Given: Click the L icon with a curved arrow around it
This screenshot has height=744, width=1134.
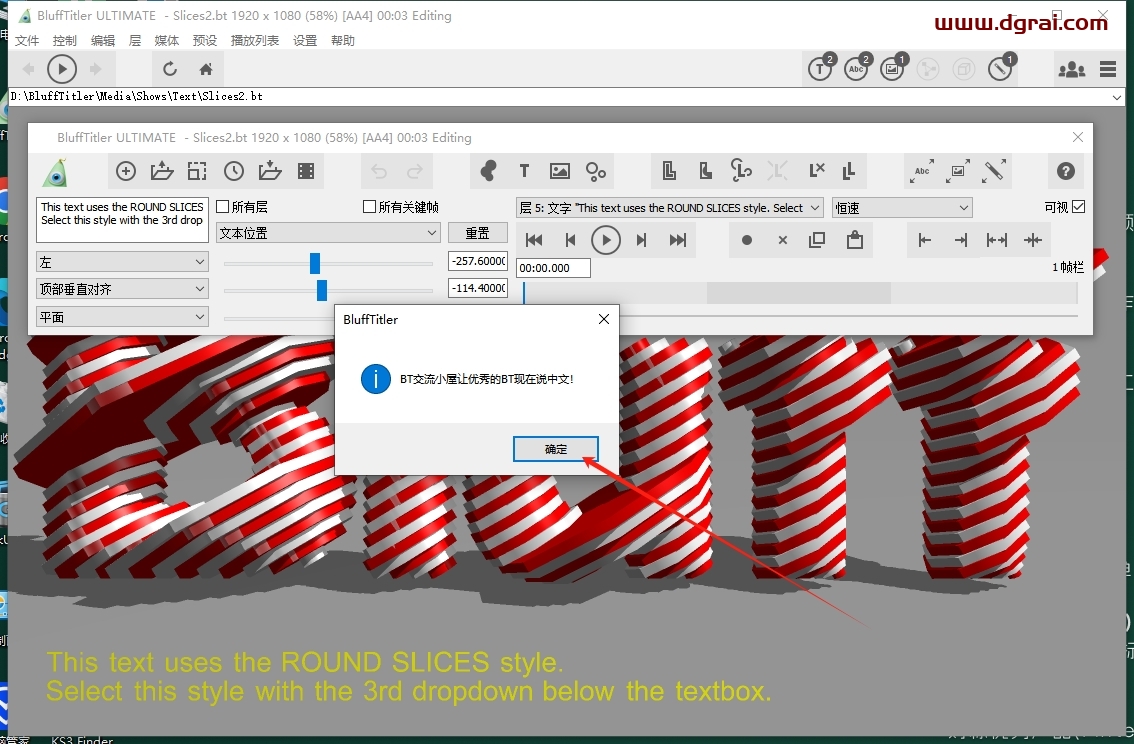Looking at the screenshot, I should [x=741, y=171].
